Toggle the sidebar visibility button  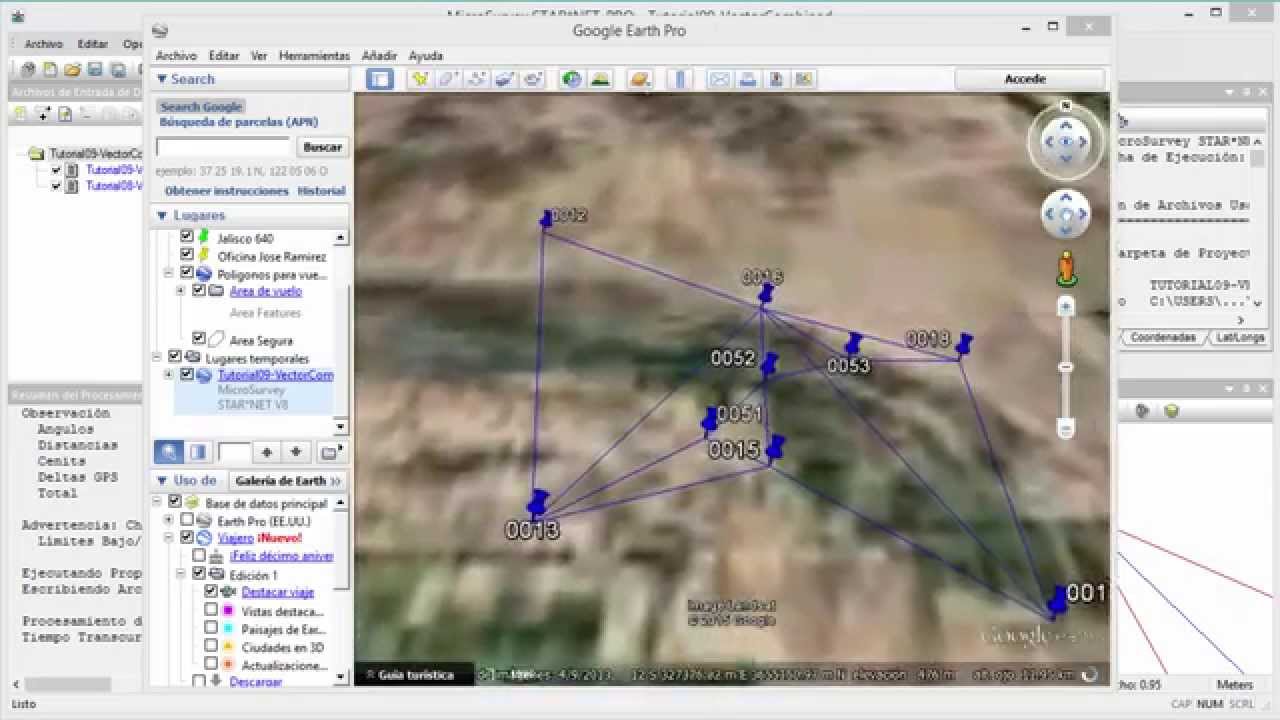pyautogui.click(x=380, y=79)
